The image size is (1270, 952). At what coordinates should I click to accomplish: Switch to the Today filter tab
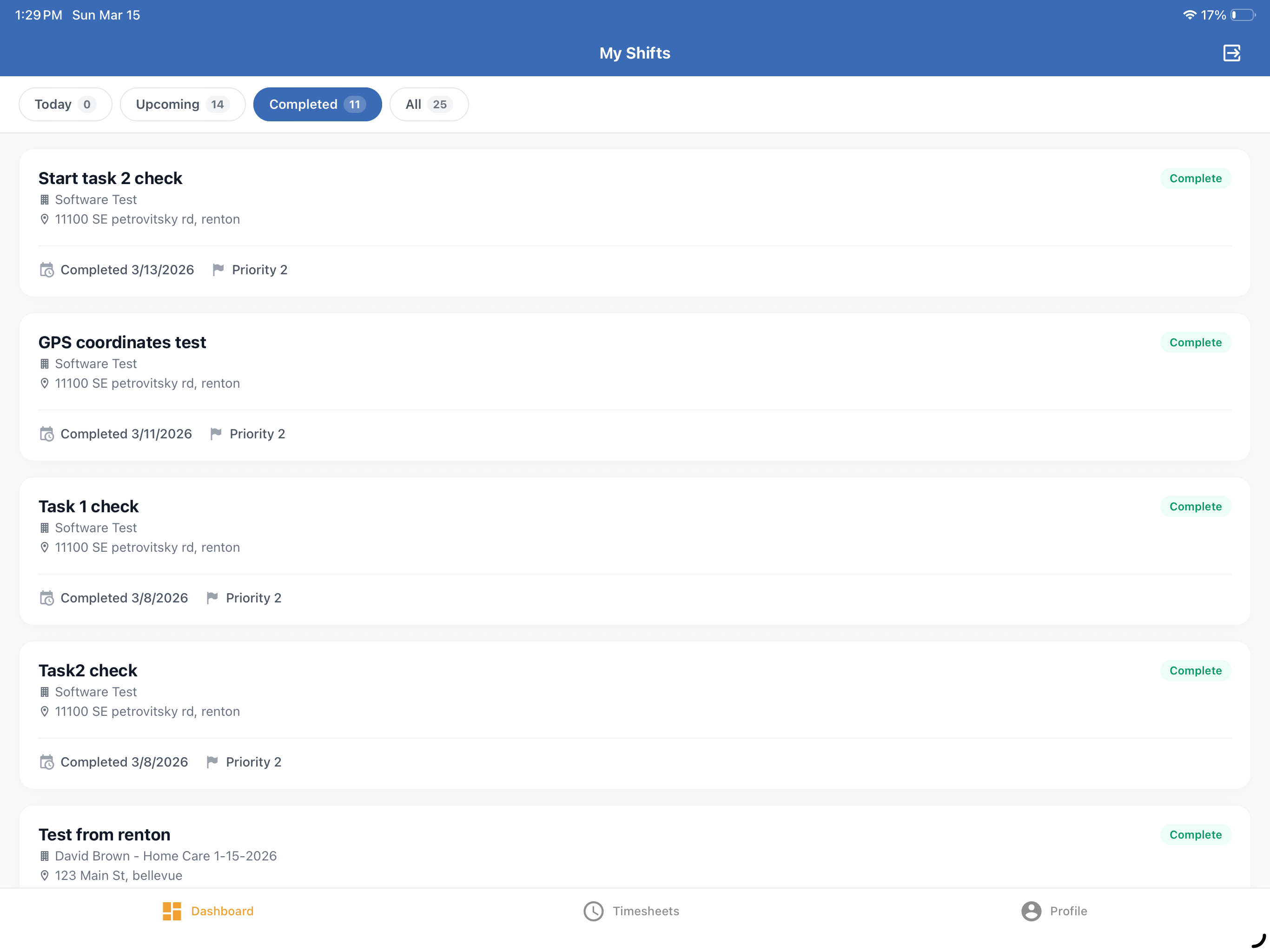[65, 105]
